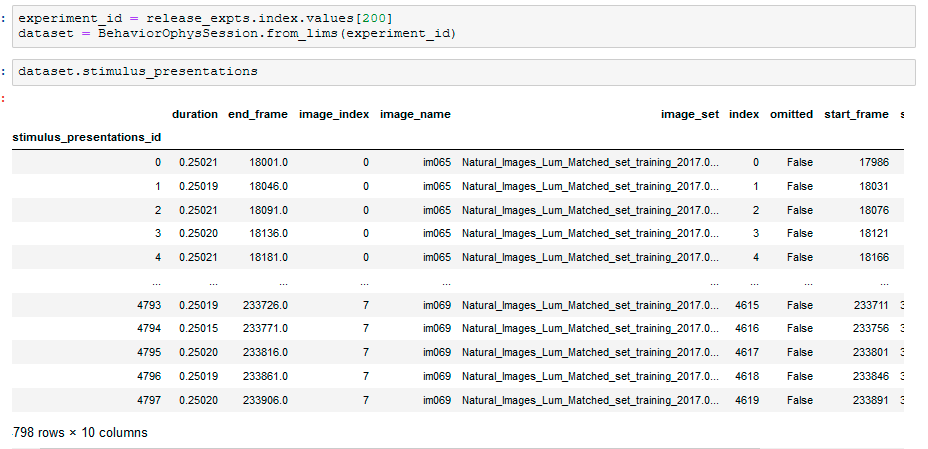Screen dimensions: 928x449
Task: Click the stimulus_presentations_id index label
Action: (86, 137)
